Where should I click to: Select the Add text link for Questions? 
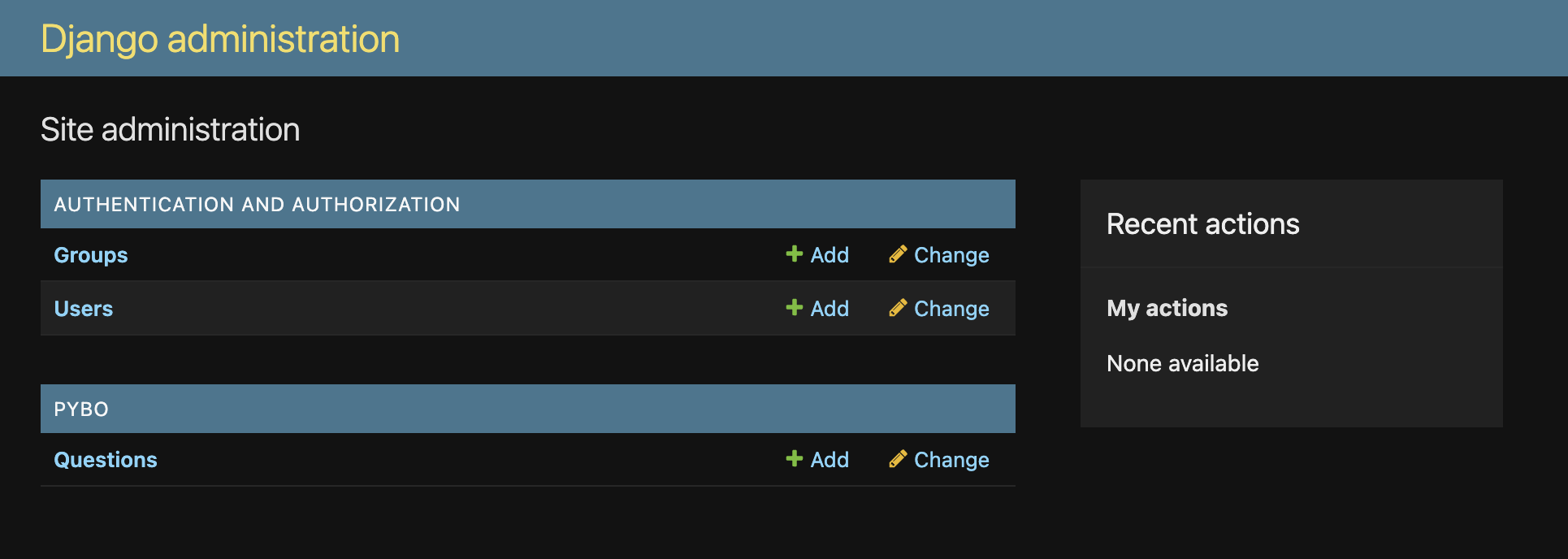(x=829, y=460)
